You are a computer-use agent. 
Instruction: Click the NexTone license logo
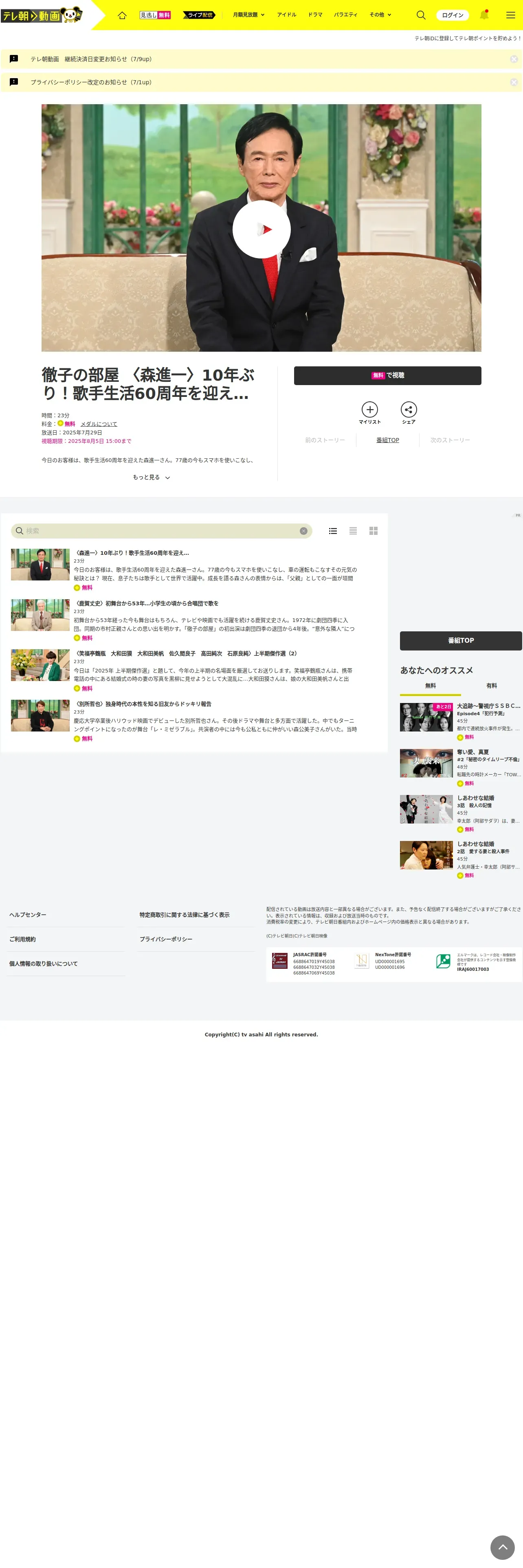(362, 961)
